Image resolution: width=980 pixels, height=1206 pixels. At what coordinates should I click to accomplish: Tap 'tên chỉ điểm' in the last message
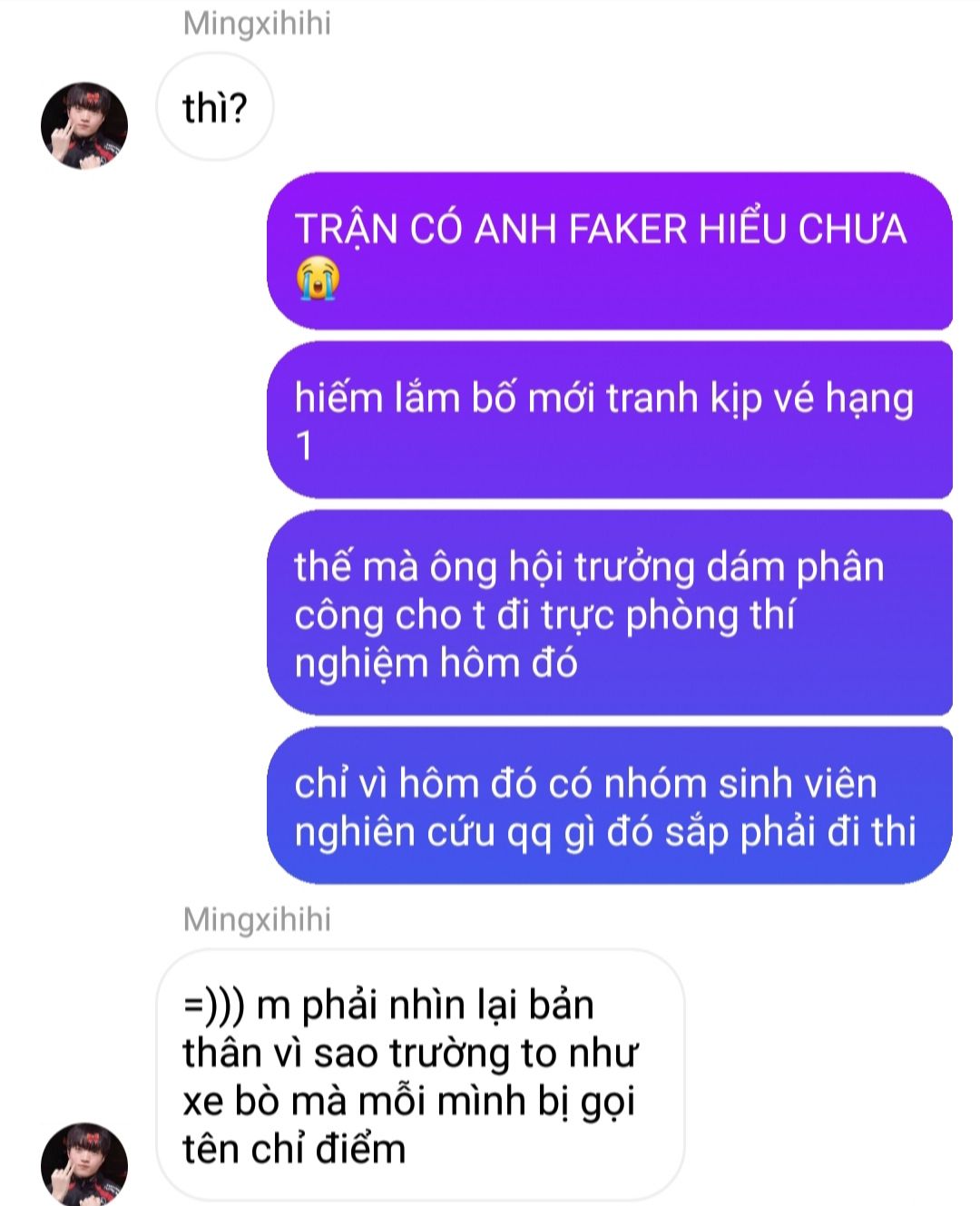point(294,1149)
